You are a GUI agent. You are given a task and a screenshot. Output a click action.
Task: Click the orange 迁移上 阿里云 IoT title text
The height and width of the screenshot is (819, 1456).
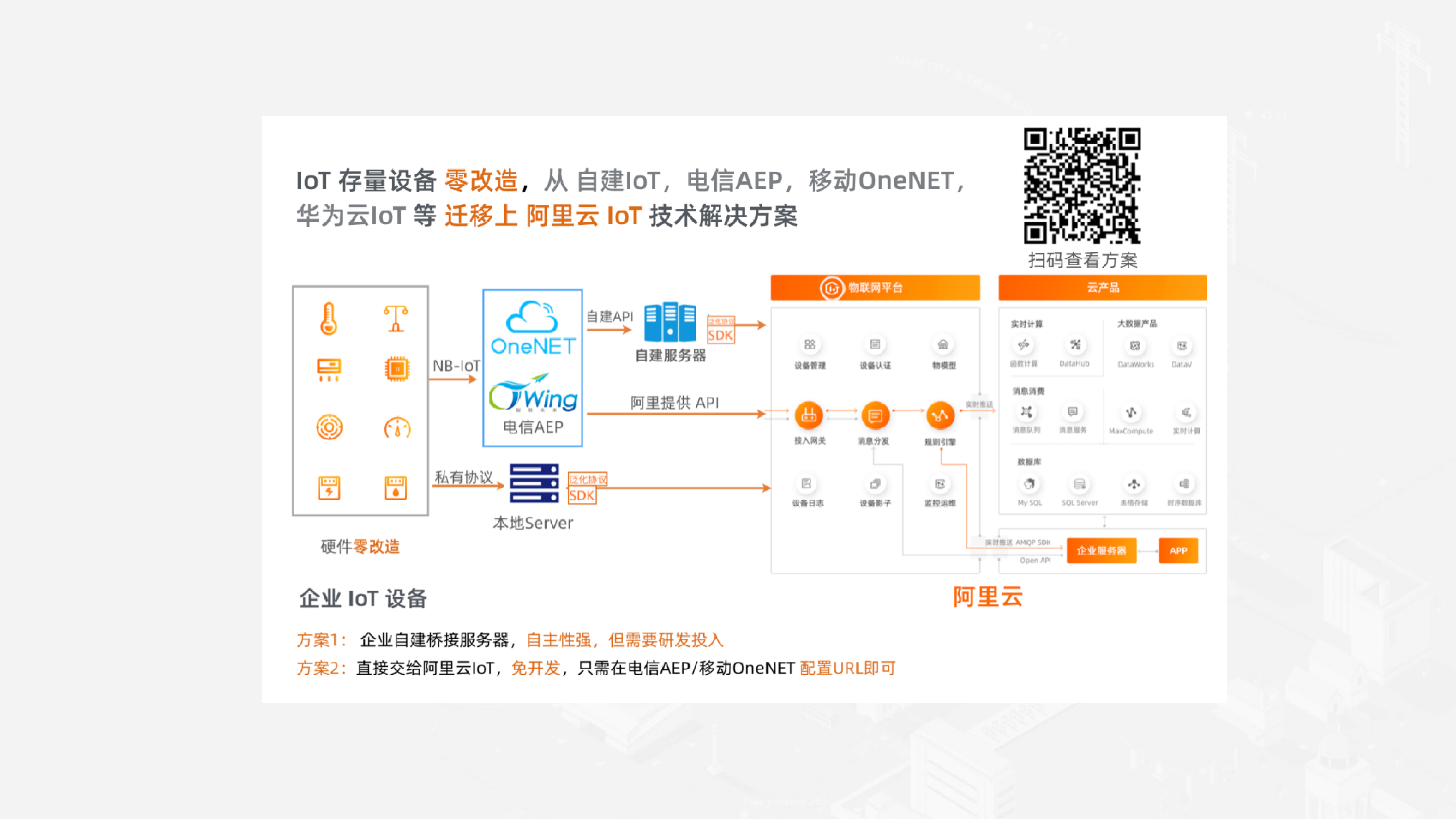[543, 216]
